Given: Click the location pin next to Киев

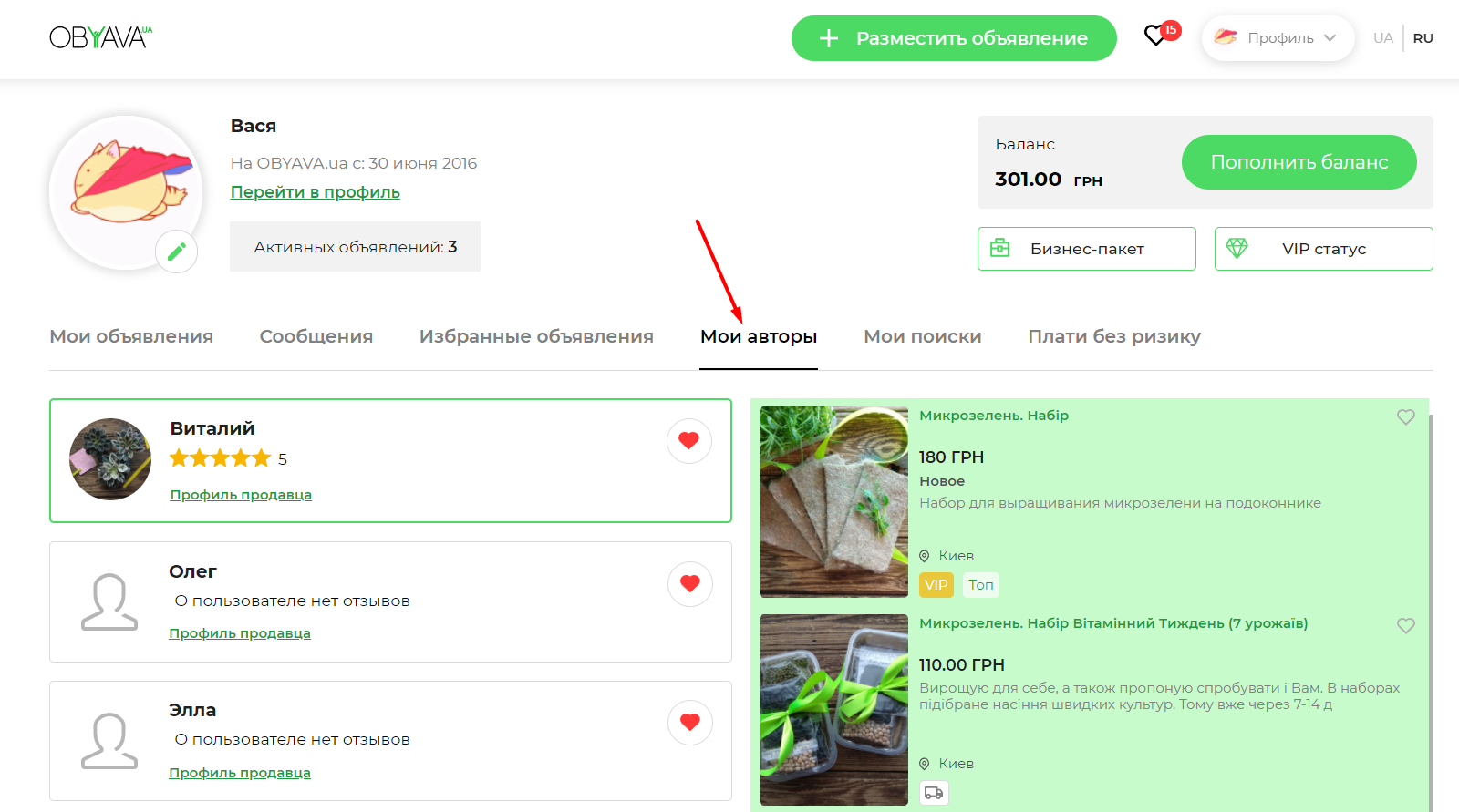Looking at the screenshot, I should pos(924,556).
